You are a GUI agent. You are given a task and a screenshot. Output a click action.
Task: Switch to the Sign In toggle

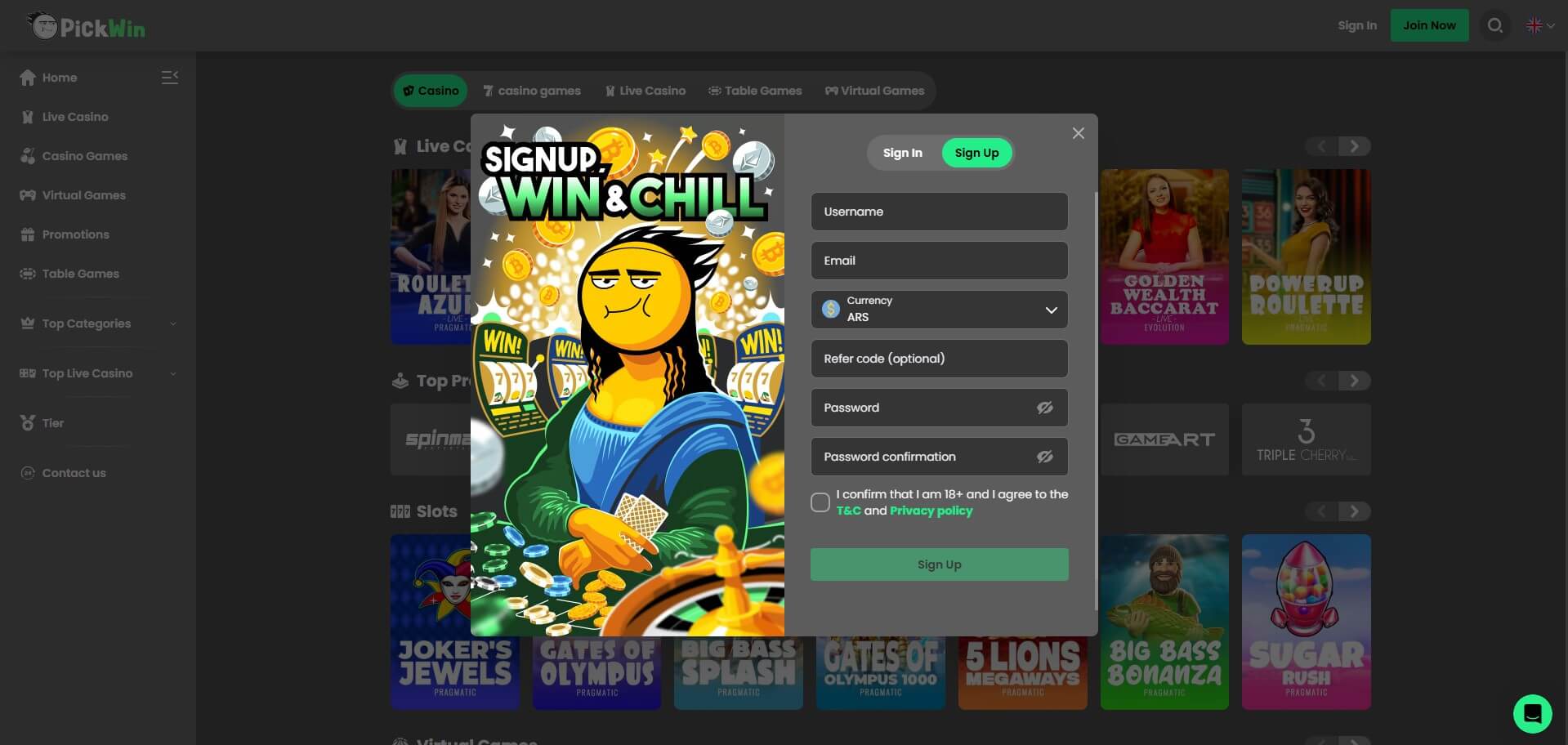[x=902, y=153]
